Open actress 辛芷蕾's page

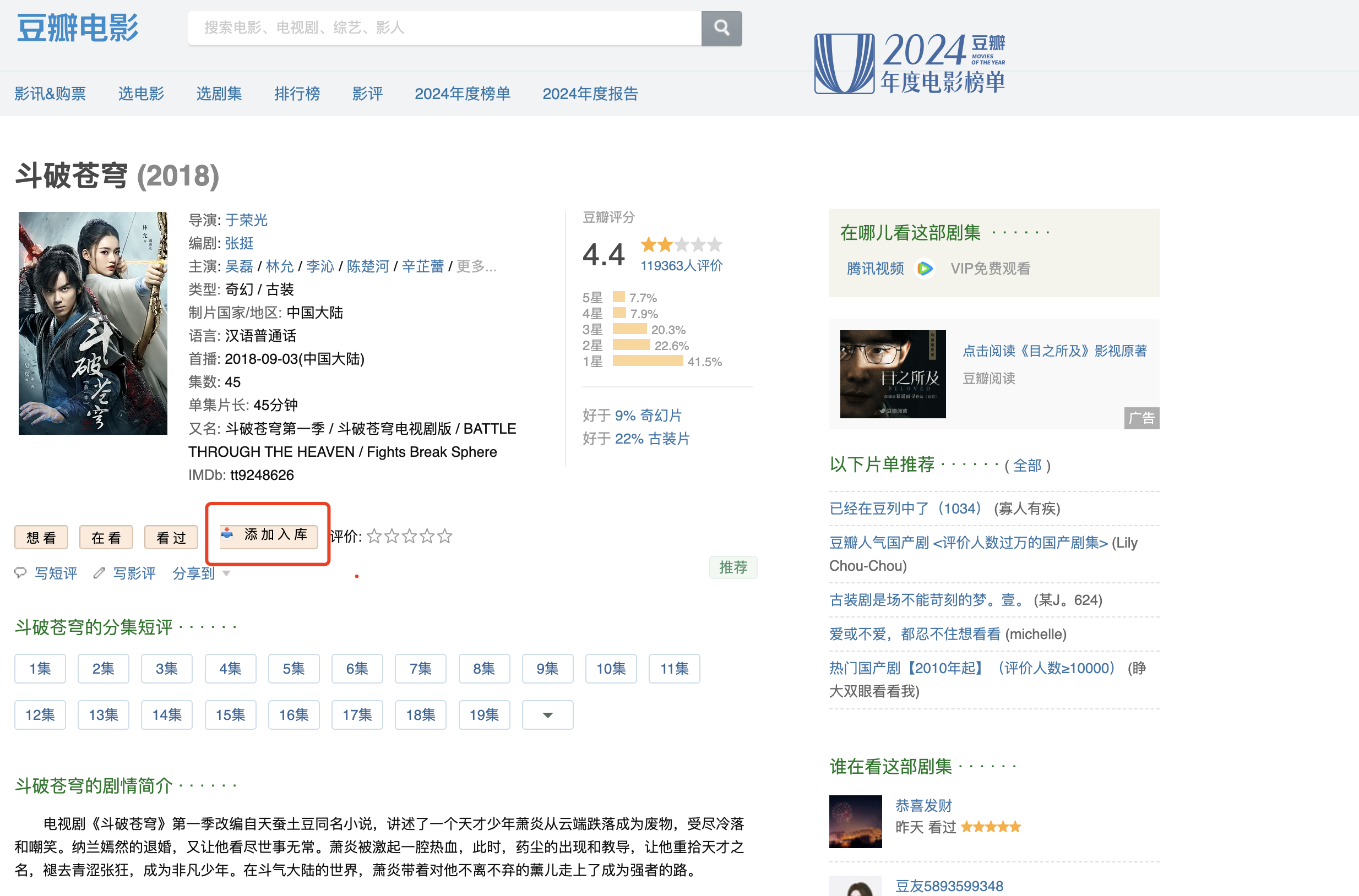coord(423,266)
